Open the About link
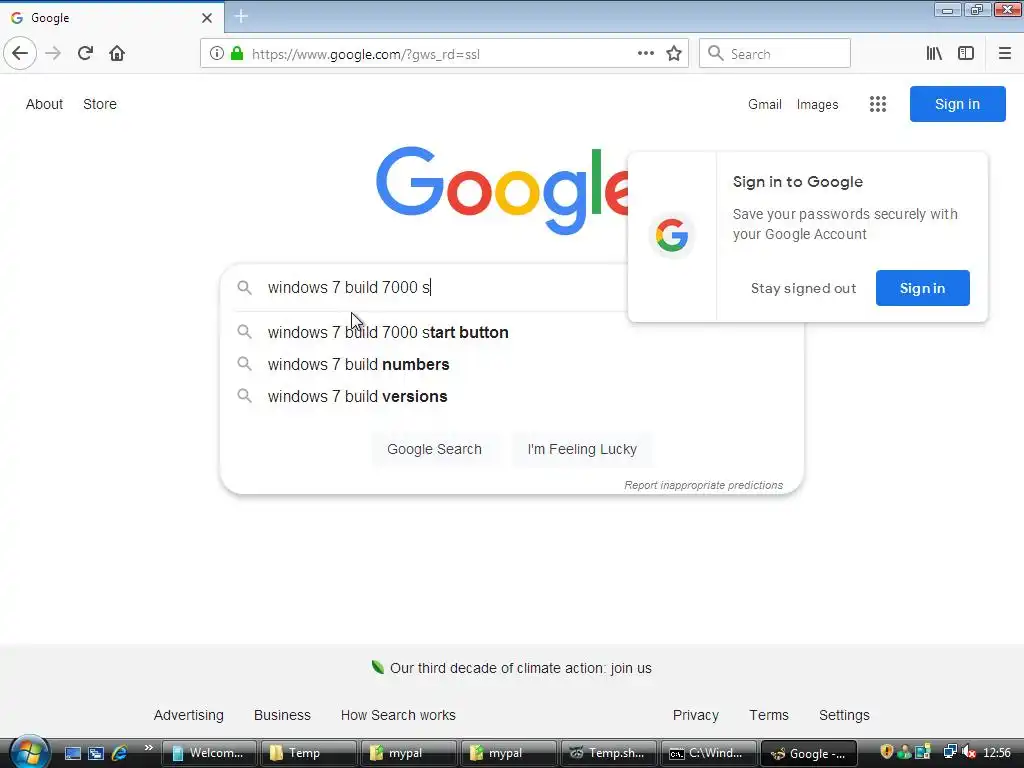 pyautogui.click(x=44, y=104)
